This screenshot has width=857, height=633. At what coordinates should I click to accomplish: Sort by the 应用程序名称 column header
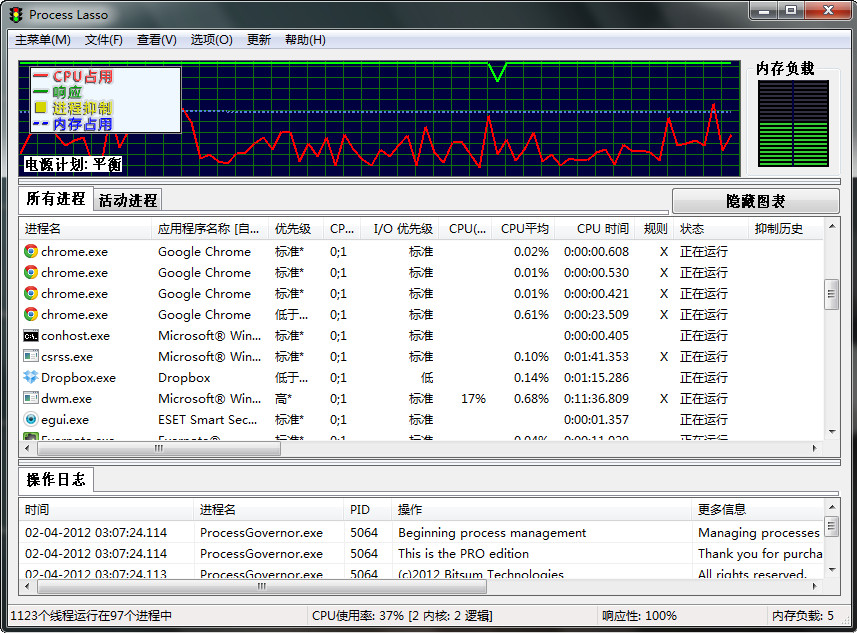pyautogui.click(x=209, y=228)
